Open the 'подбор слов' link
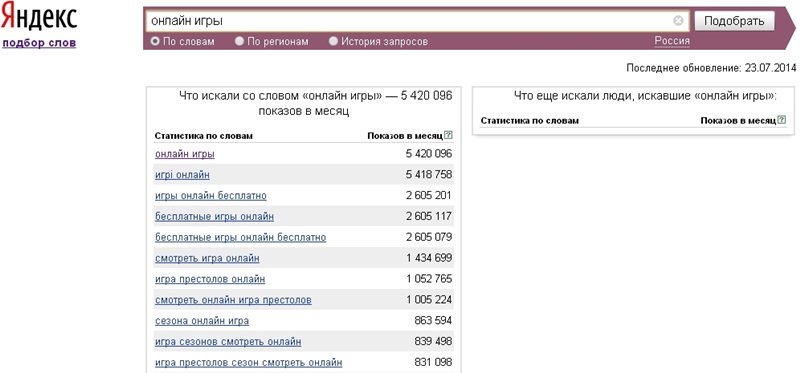Image resolution: width=800 pixels, height=373 pixels. (39, 43)
